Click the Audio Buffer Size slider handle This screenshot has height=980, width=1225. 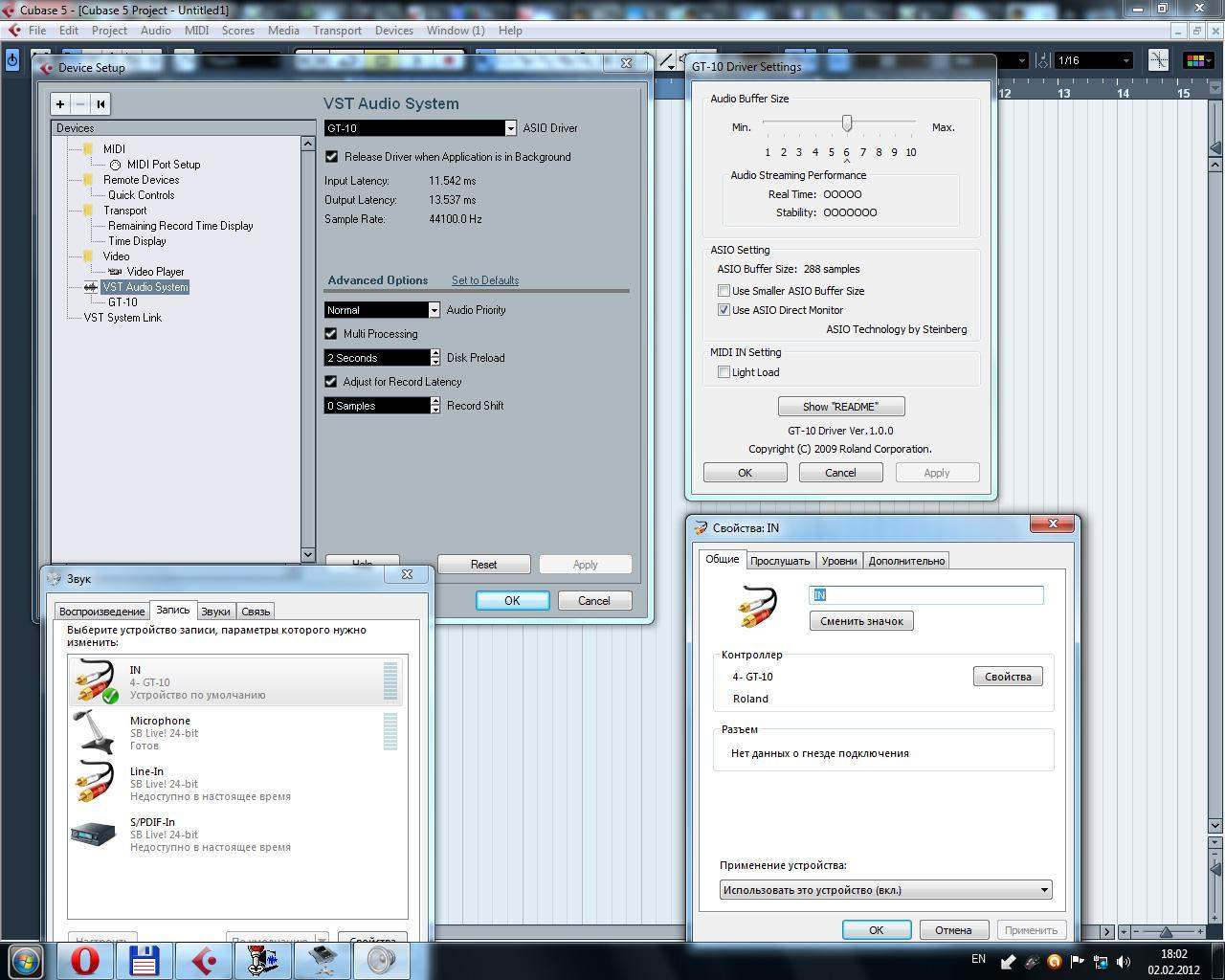pyautogui.click(x=847, y=123)
